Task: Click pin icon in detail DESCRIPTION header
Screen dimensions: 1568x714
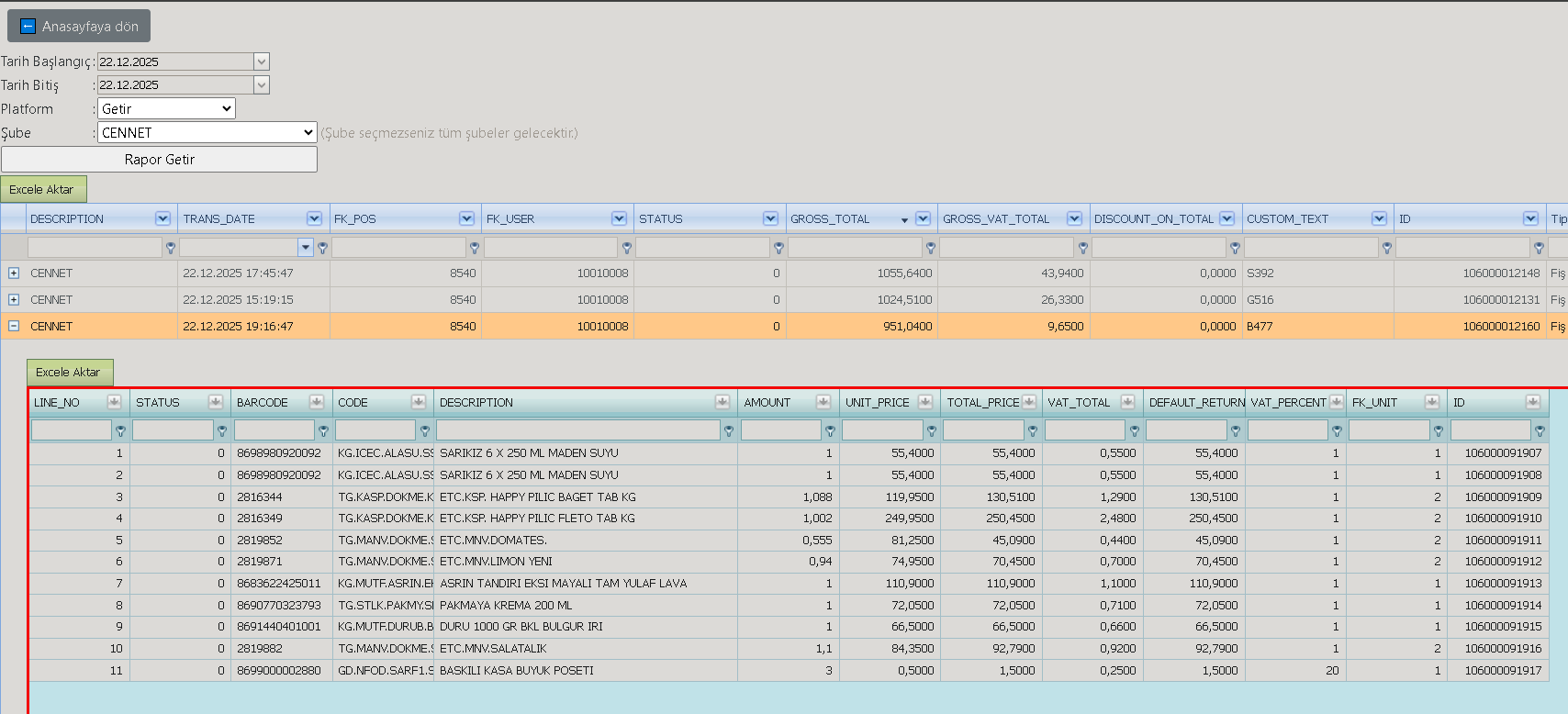Action: coord(722,402)
